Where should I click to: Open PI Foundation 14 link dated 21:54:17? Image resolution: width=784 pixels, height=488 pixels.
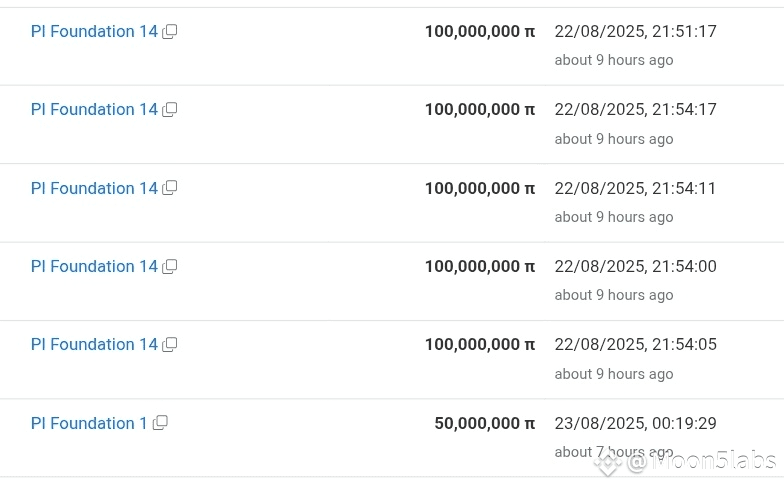click(x=94, y=110)
